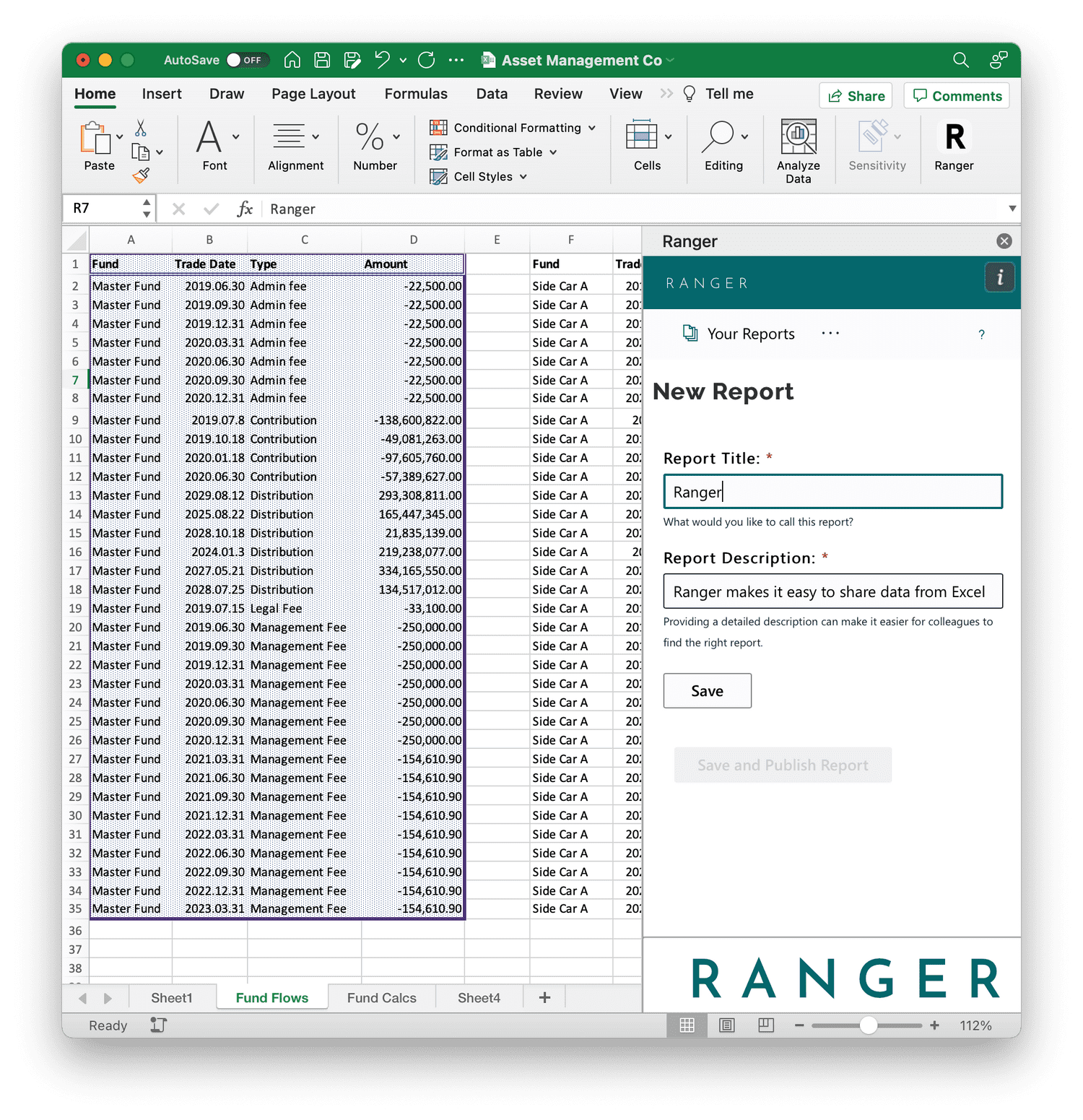
Task: Click the Format as Table icon
Action: [x=494, y=152]
